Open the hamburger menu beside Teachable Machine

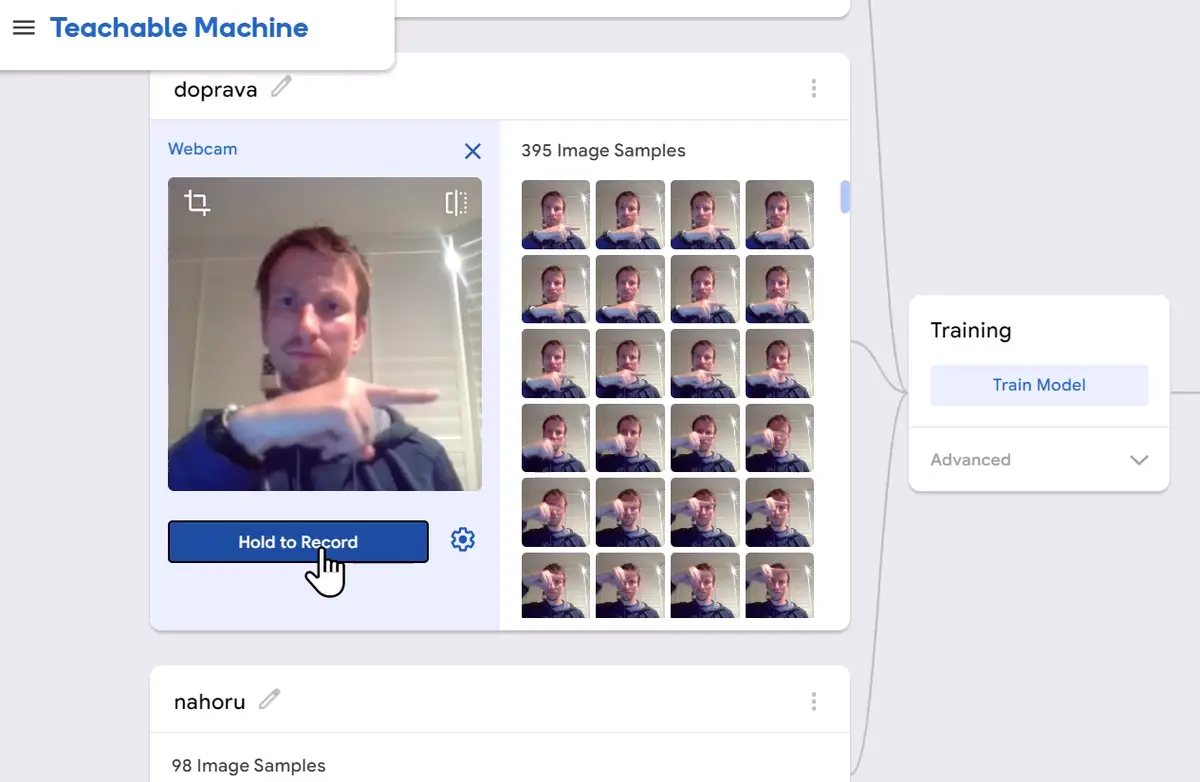[x=24, y=28]
